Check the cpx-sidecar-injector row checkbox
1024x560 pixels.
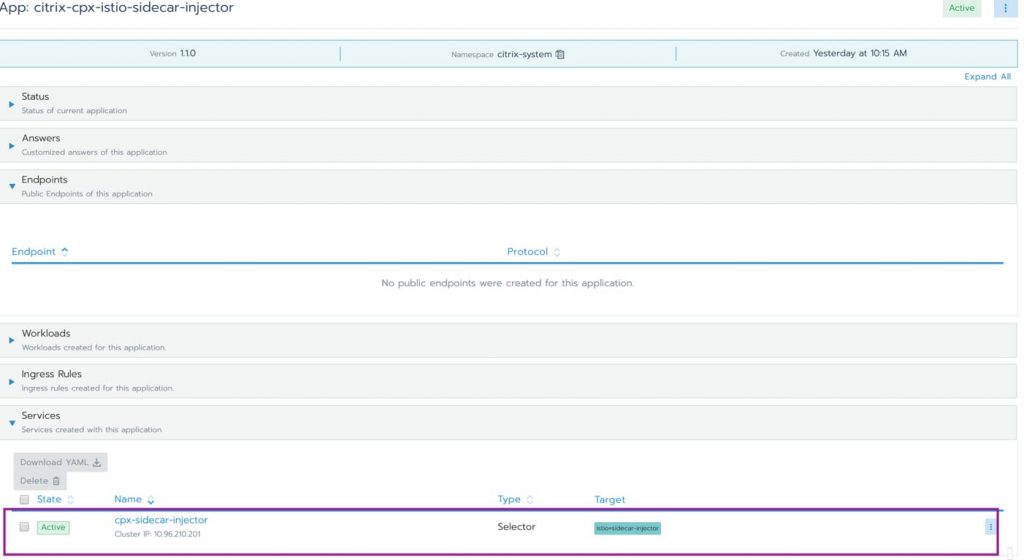point(25,527)
